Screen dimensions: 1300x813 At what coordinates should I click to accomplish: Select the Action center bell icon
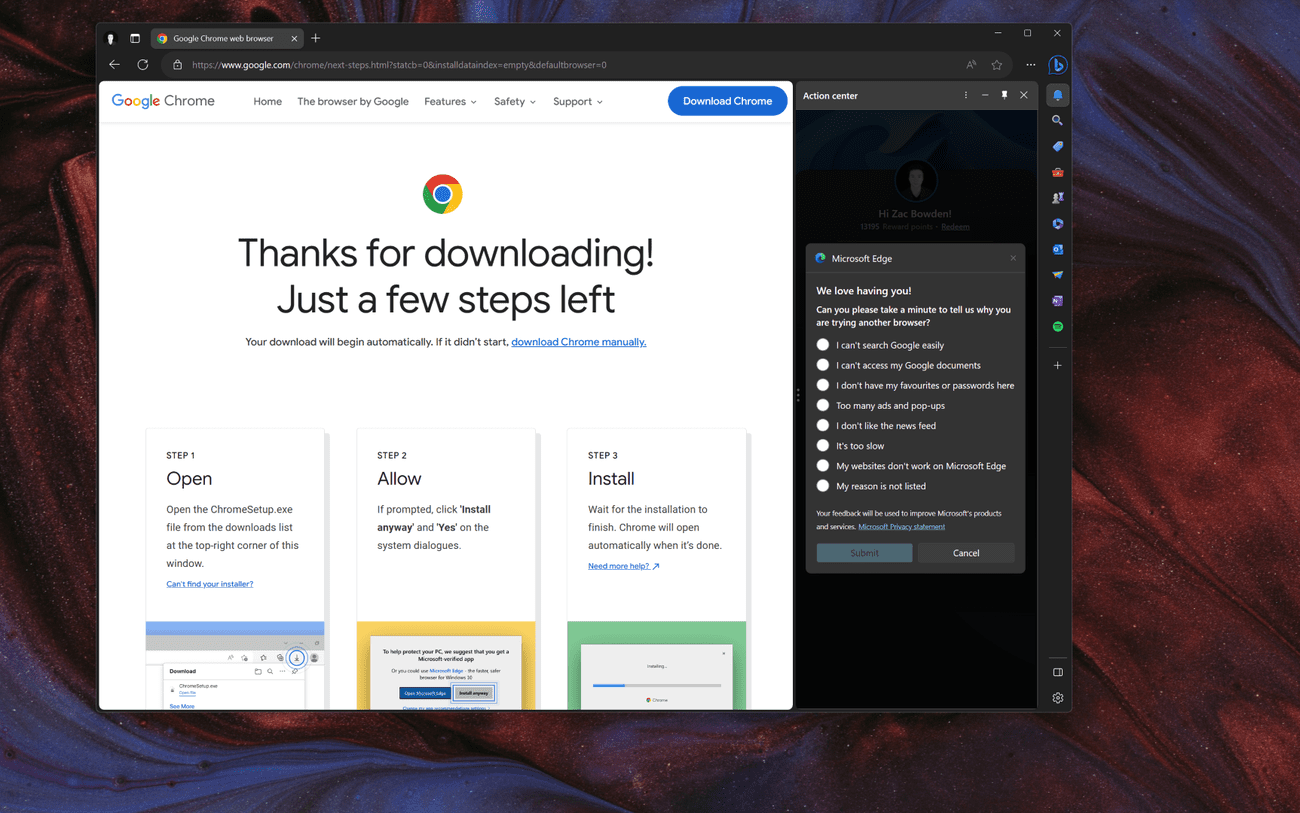(1057, 94)
